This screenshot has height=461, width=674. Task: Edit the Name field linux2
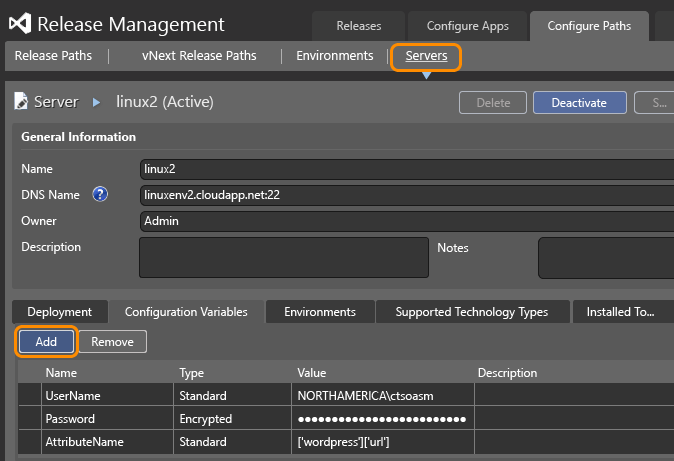(x=407, y=169)
